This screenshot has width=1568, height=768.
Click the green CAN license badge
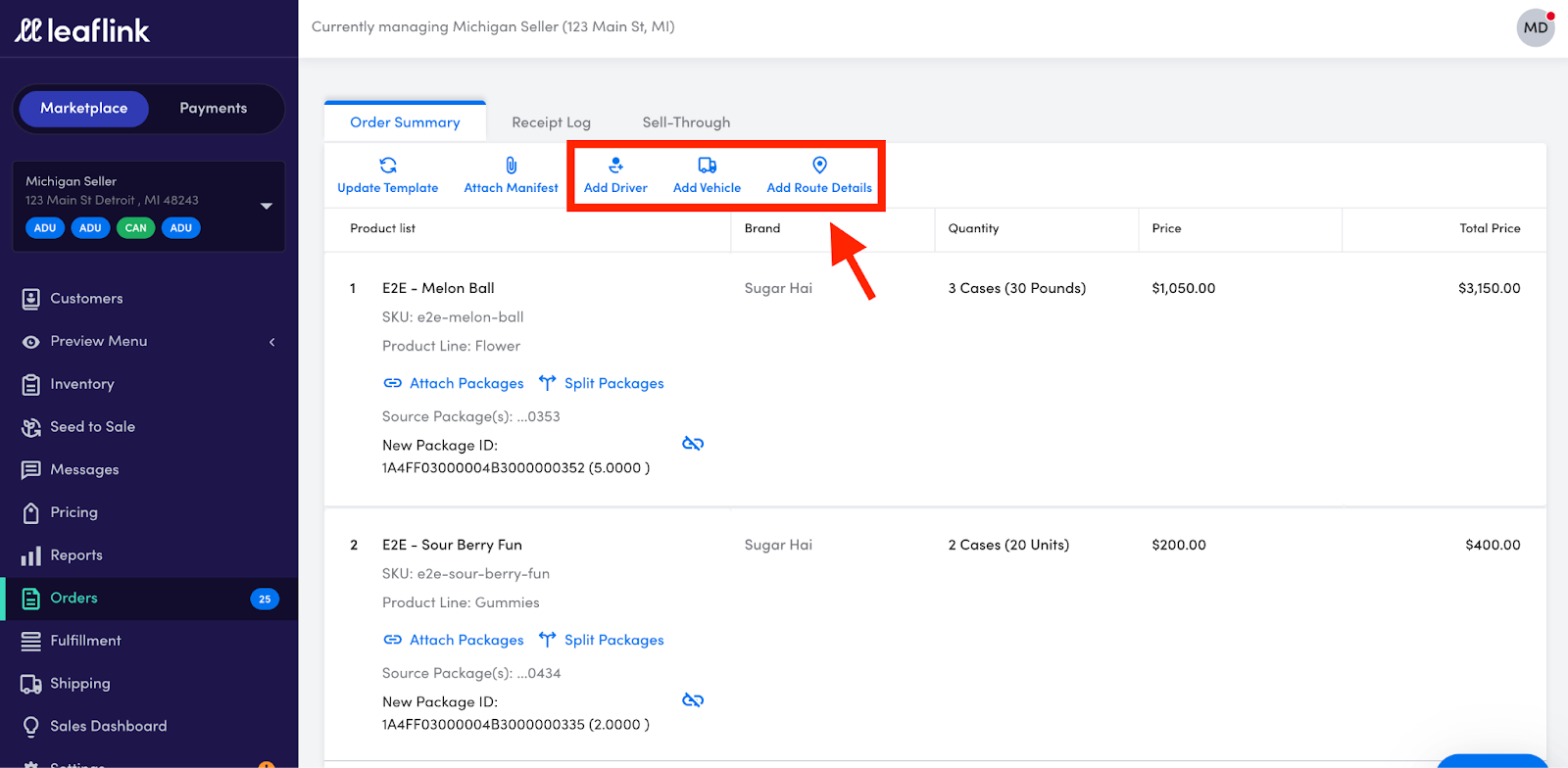[135, 228]
